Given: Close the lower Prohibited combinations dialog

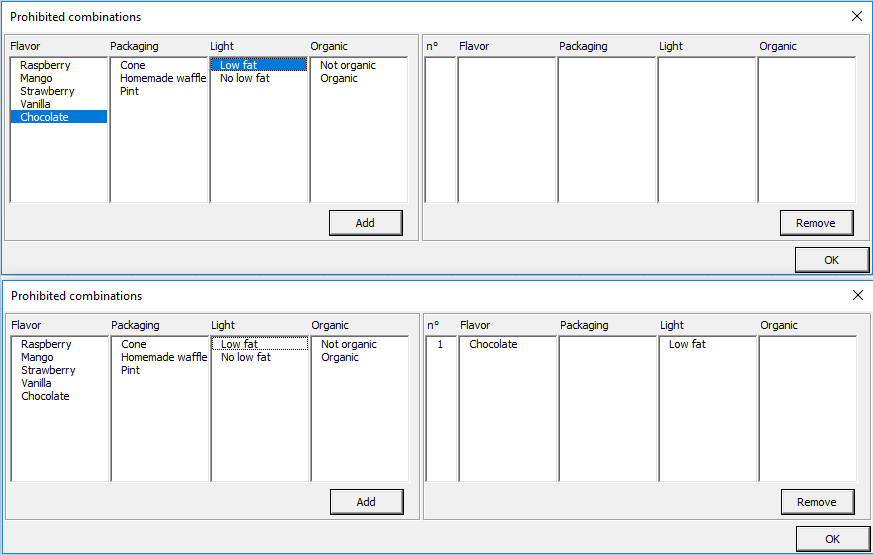Looking at the screenshot, I should pyautogui.click(x=856, y=296).
